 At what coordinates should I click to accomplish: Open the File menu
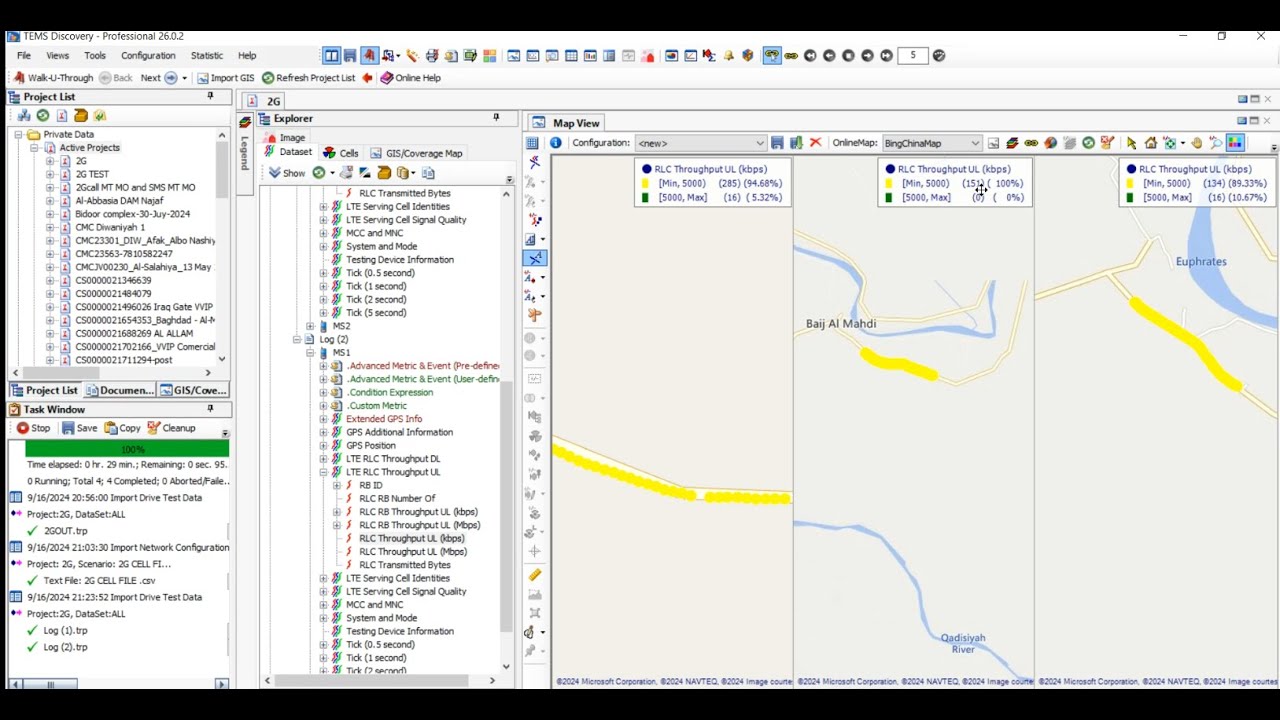(x=24, y=56)
